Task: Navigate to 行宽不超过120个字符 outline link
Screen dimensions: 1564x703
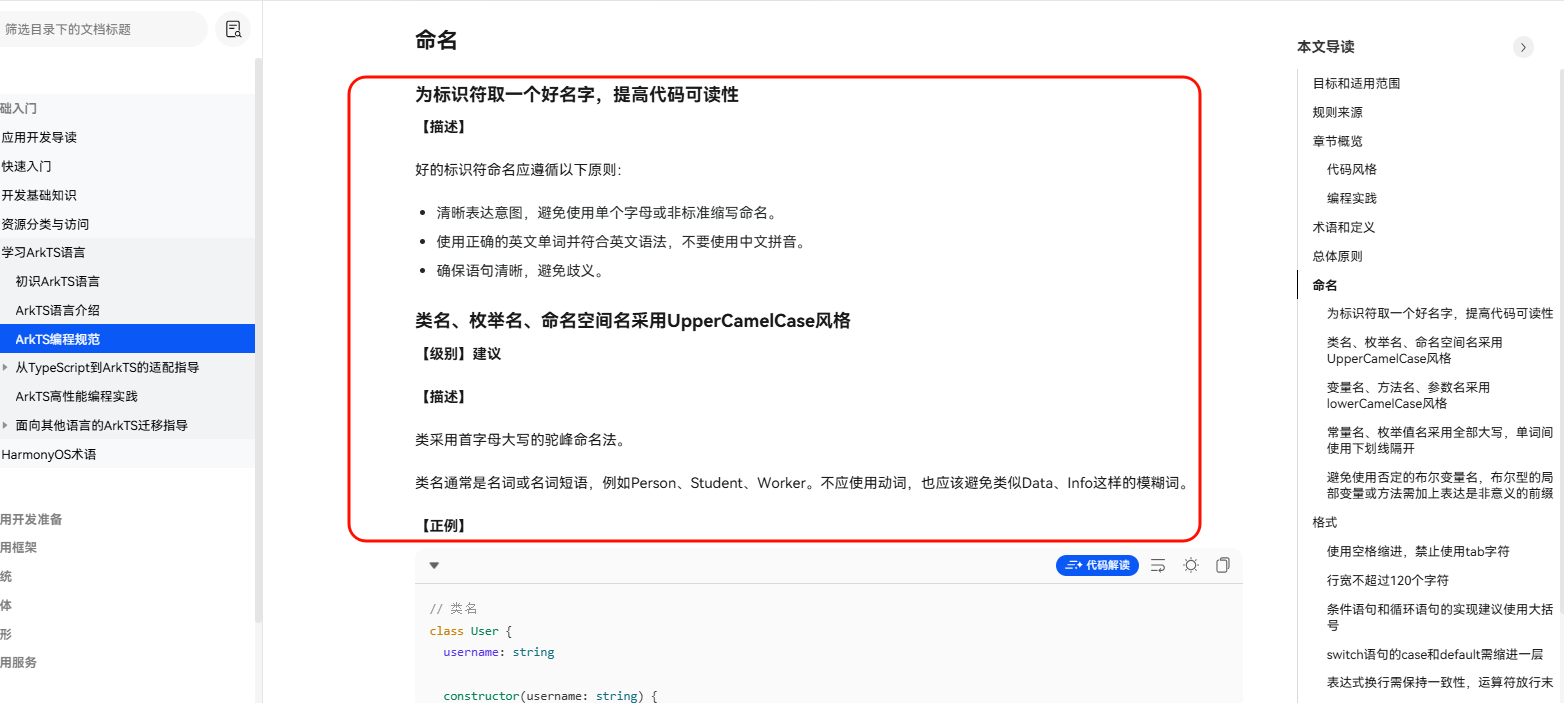Action: click(x=1387, y=580)
